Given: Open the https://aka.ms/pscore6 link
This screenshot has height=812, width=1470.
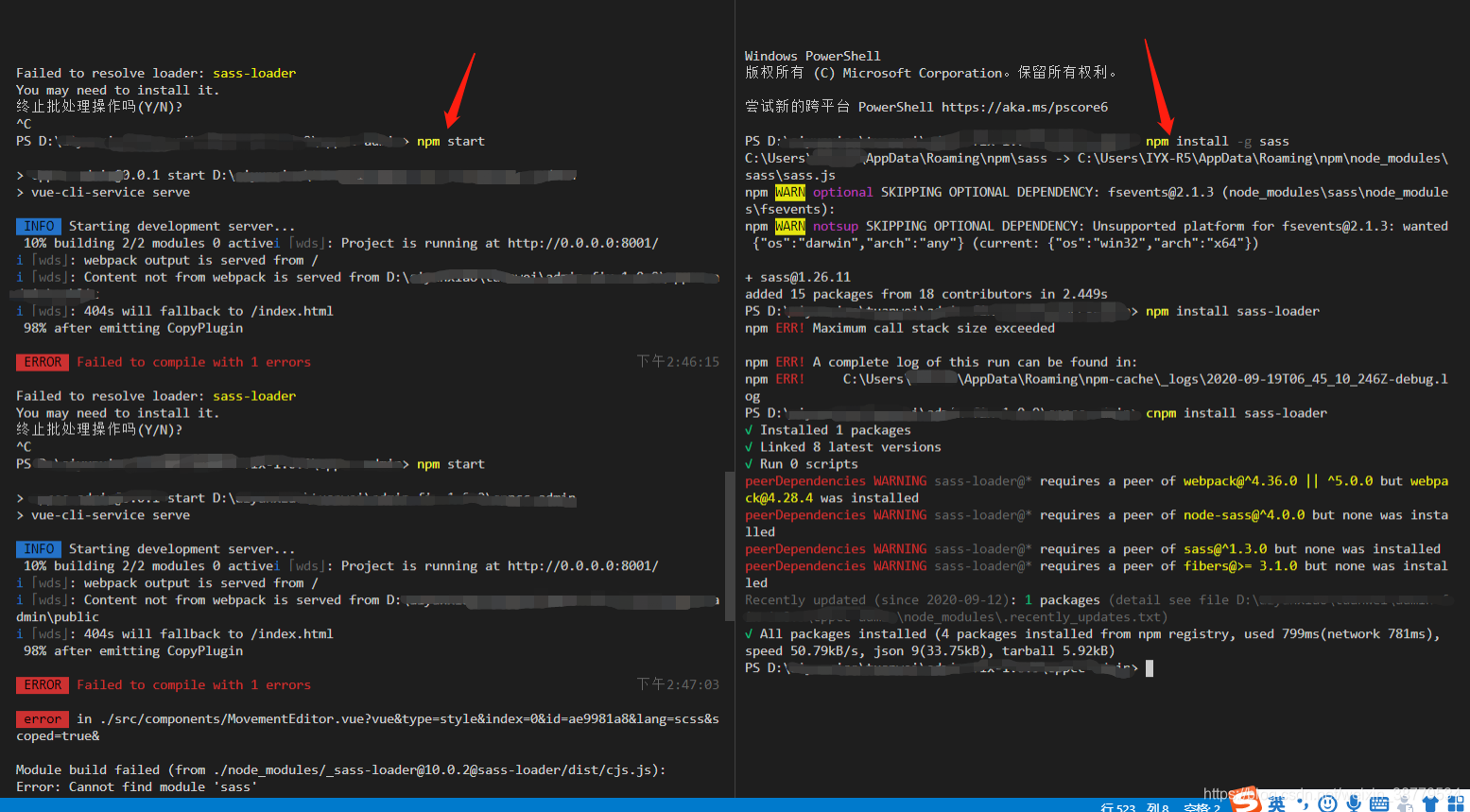Looking at the screenshot, I should [x=1025, y=107].
